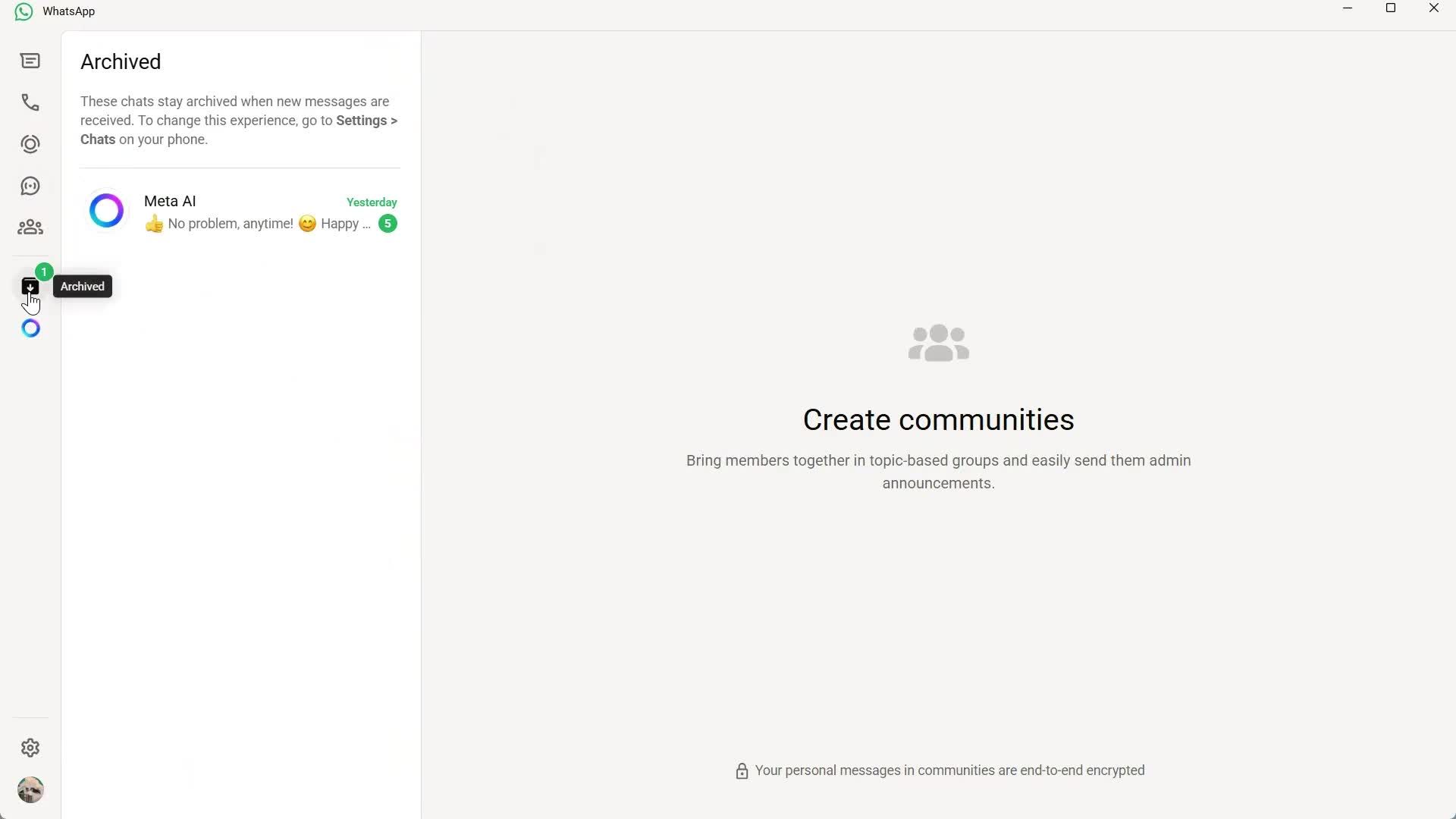Click the green unread count badge showing 5

coord(387,224)
